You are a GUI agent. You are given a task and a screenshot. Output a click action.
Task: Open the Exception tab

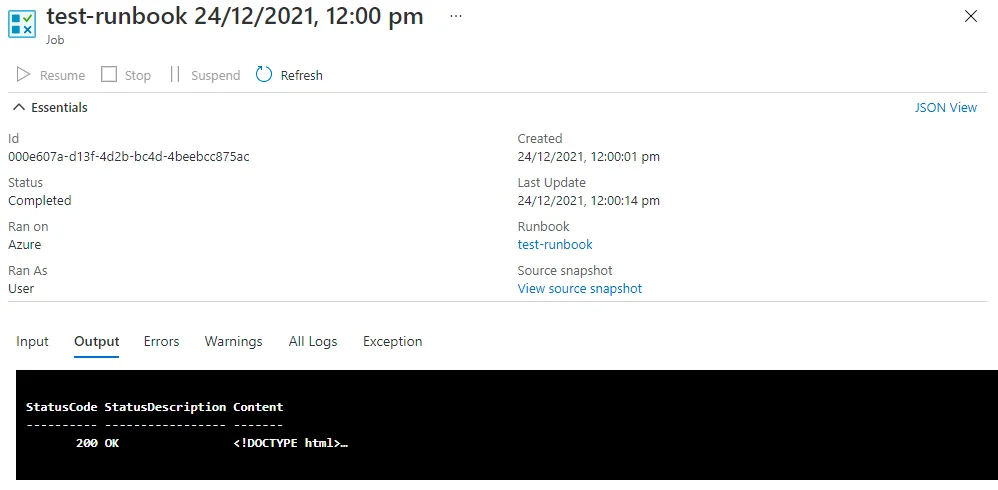click(x=392, y=341)
